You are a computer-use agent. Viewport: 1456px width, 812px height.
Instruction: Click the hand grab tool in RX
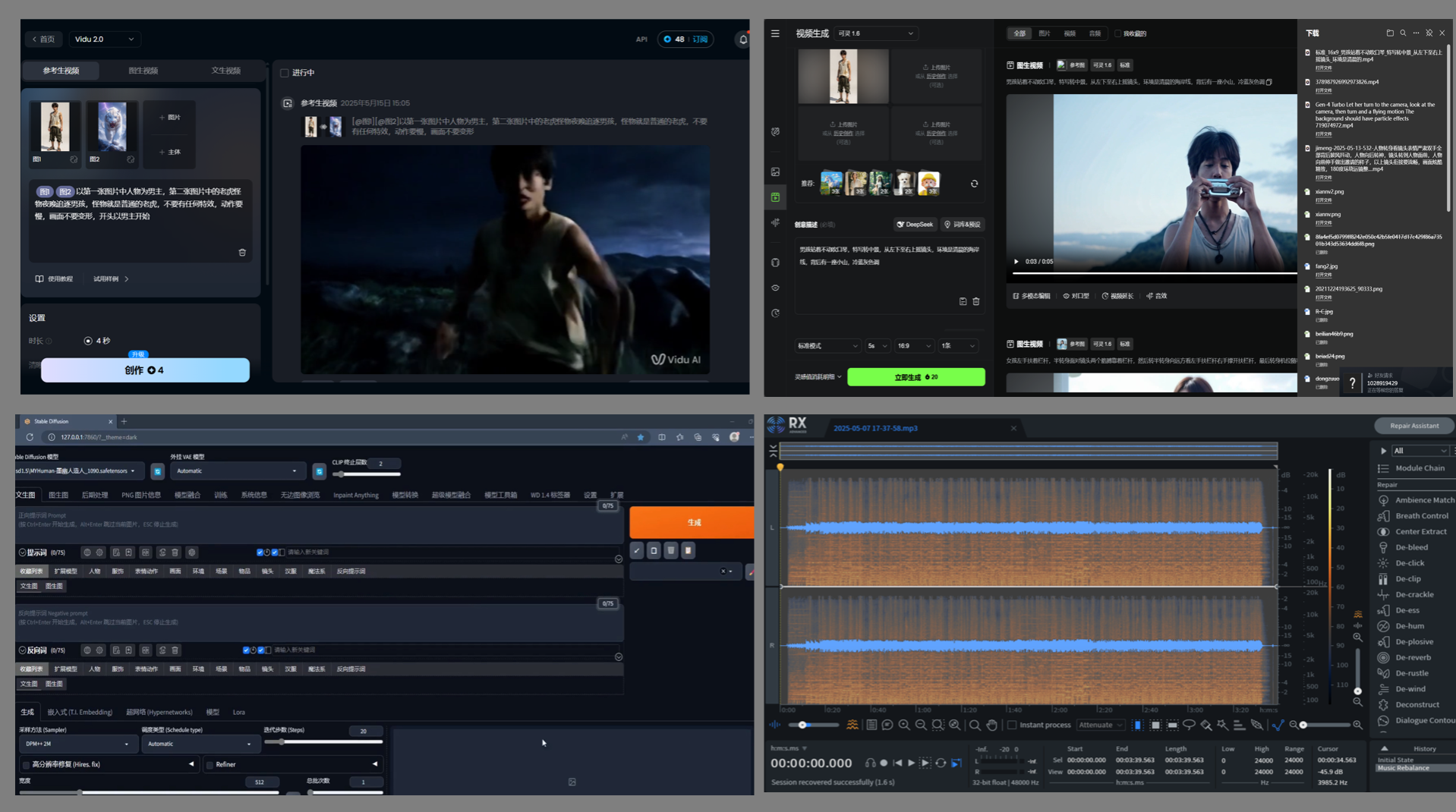click(x=991, y=725)
